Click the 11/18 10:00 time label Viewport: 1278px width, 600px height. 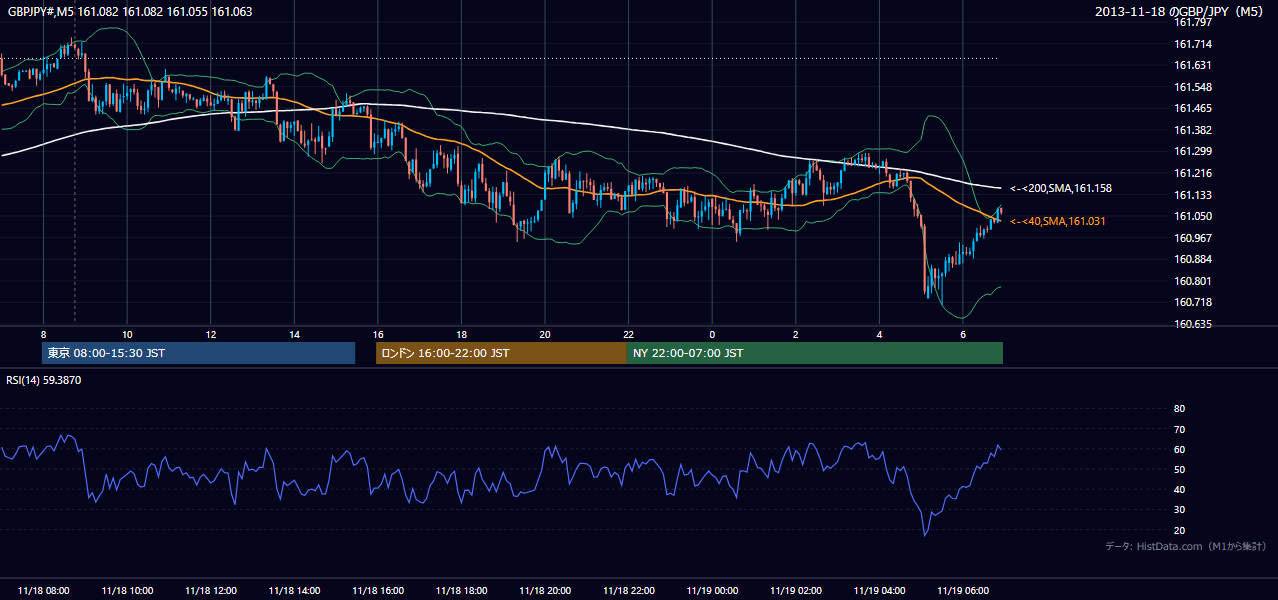[x=127, y=591]
